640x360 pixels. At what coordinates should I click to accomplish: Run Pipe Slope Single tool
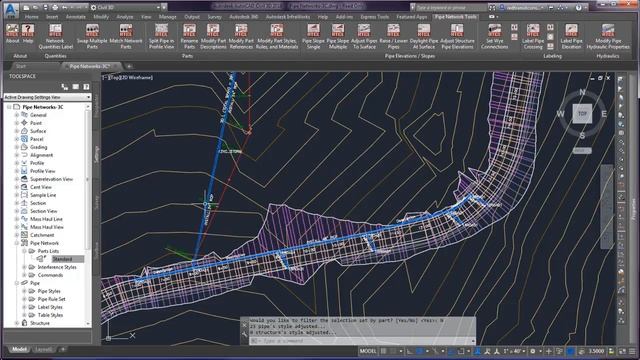point(313,36)
